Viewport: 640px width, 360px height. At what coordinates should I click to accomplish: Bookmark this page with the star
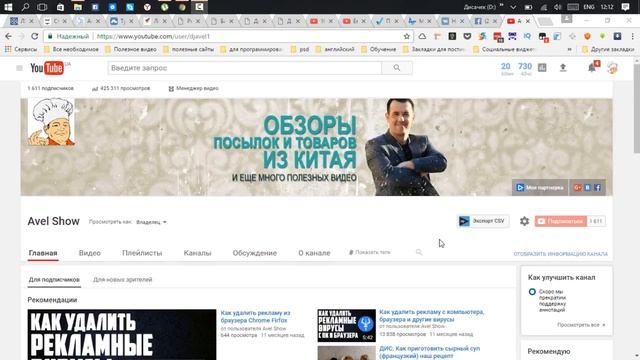click(407, 36)
